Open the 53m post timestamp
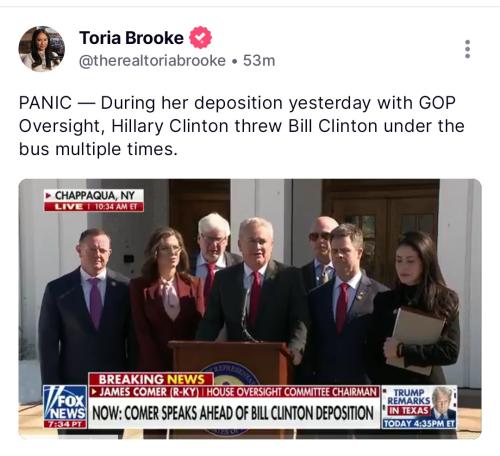Image resolution: width=500 pixels, height=456 pixels. [x=259, y=61]
